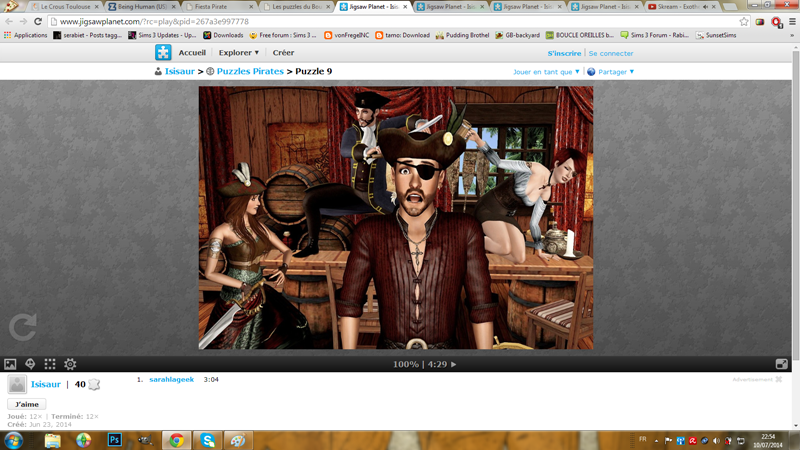Image resolution: width=800 pixels, height=450 pixels.
Task: Open sarahlageek's profile link
Action: (171, 380)
